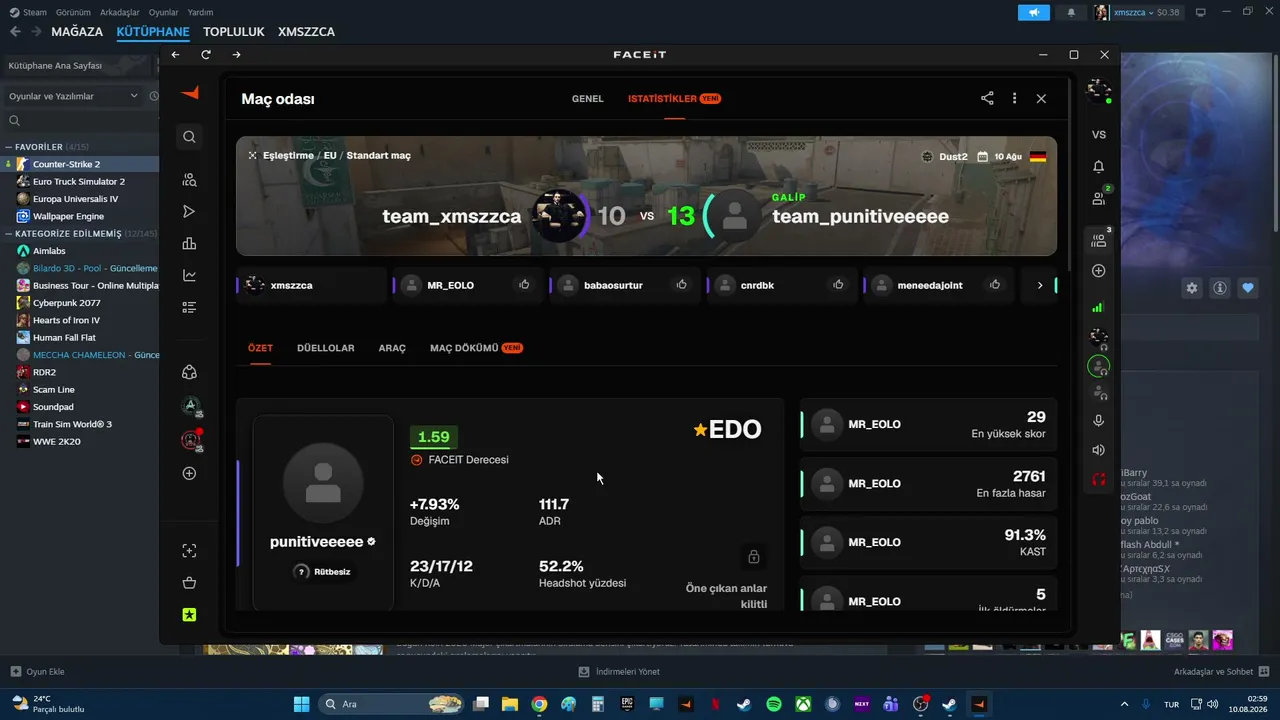This screenshot has height=720, width=1280.
Task: Disconnect voice with the red headset icon
Action: tap(1099, 479)
